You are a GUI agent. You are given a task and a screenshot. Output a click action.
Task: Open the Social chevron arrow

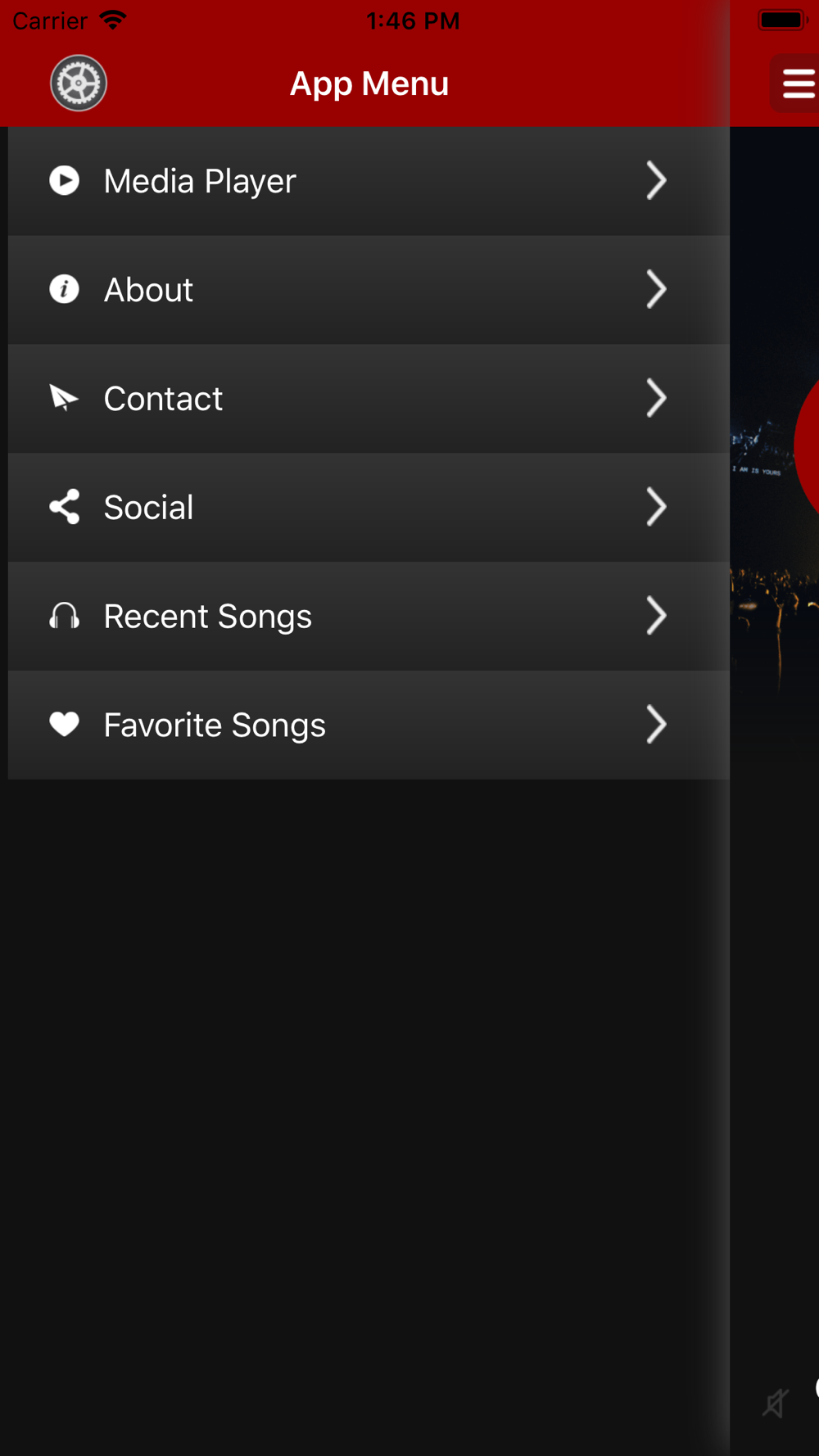pos(656,507)
